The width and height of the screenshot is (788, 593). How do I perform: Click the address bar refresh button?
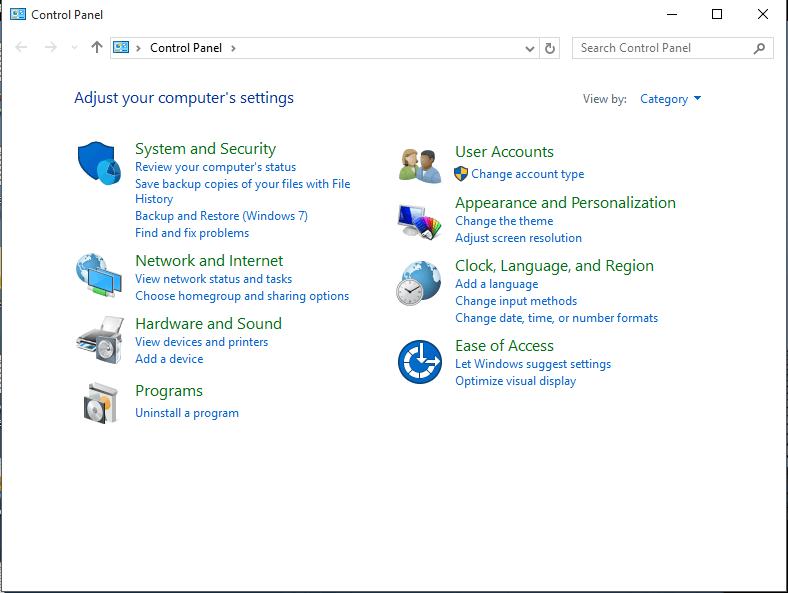click(550, 48)
